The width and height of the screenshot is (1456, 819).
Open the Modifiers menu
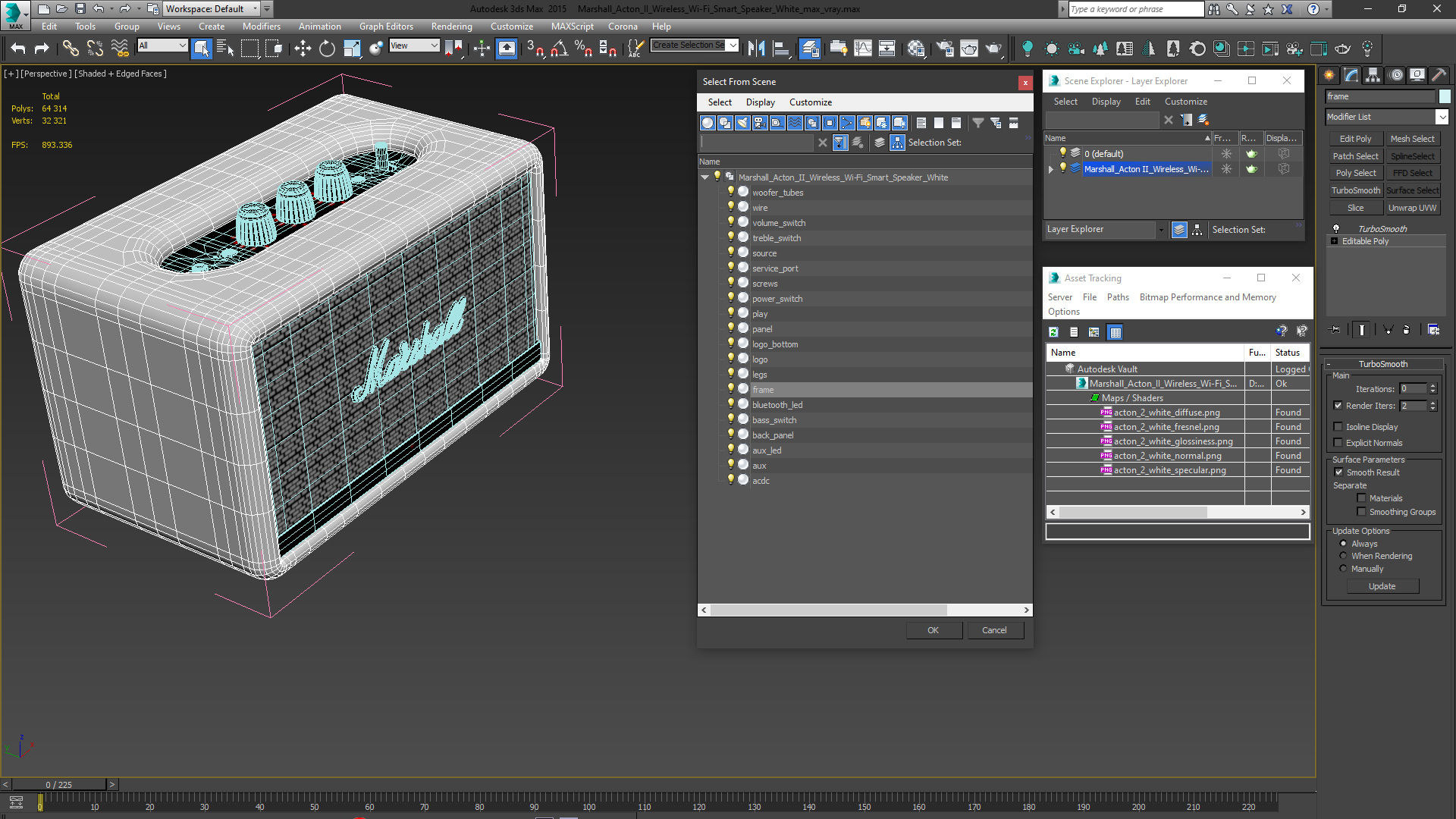click(x=261, y=27)
